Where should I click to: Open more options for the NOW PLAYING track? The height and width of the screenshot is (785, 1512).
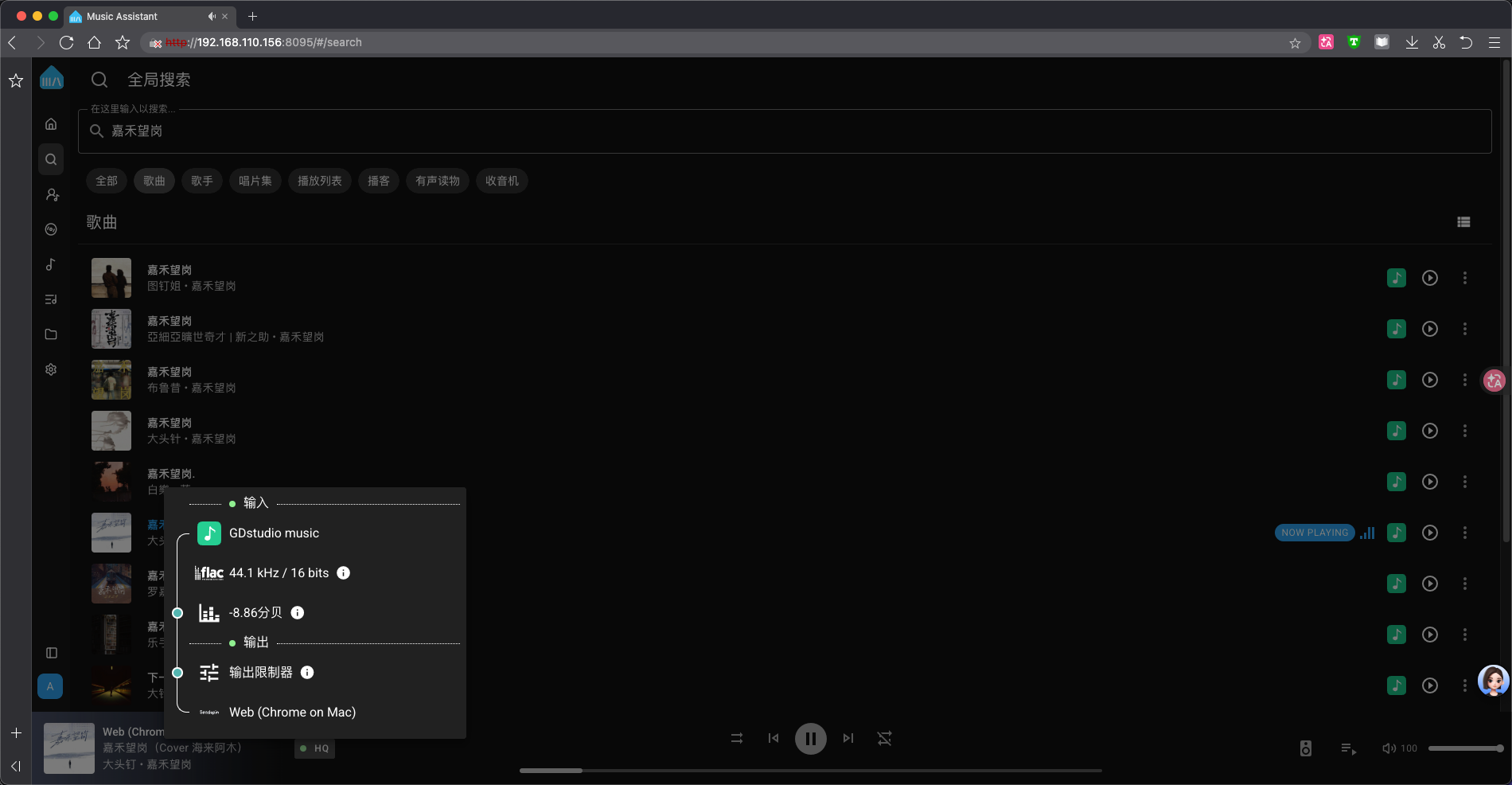1465,533
